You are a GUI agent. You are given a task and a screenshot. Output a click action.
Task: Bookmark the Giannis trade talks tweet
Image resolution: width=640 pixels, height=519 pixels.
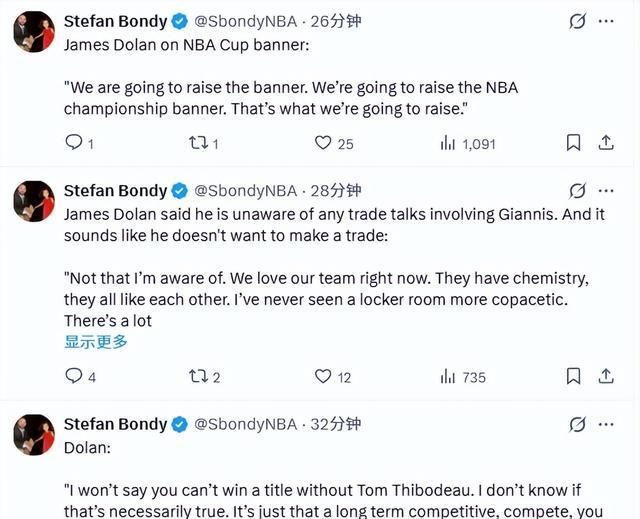pyautogui.click(x=573, y=376)
